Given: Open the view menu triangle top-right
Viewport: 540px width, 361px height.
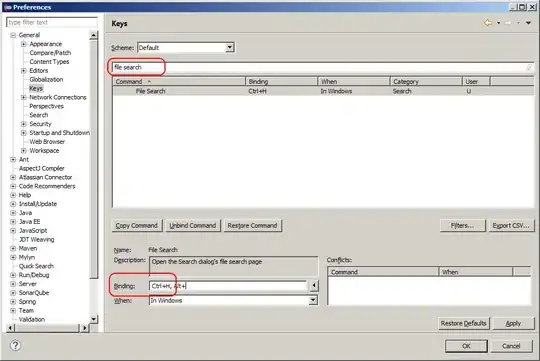Looking at the screenshot, I should [528, 23].
